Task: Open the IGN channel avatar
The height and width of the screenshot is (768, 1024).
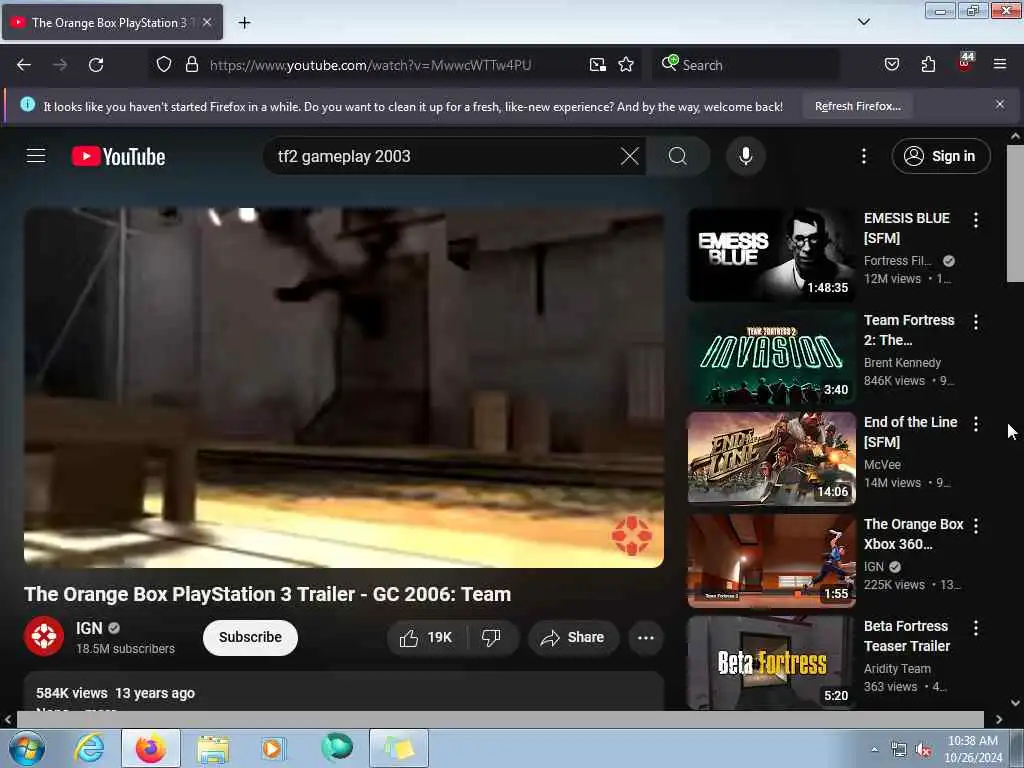Action: point(44,636)
